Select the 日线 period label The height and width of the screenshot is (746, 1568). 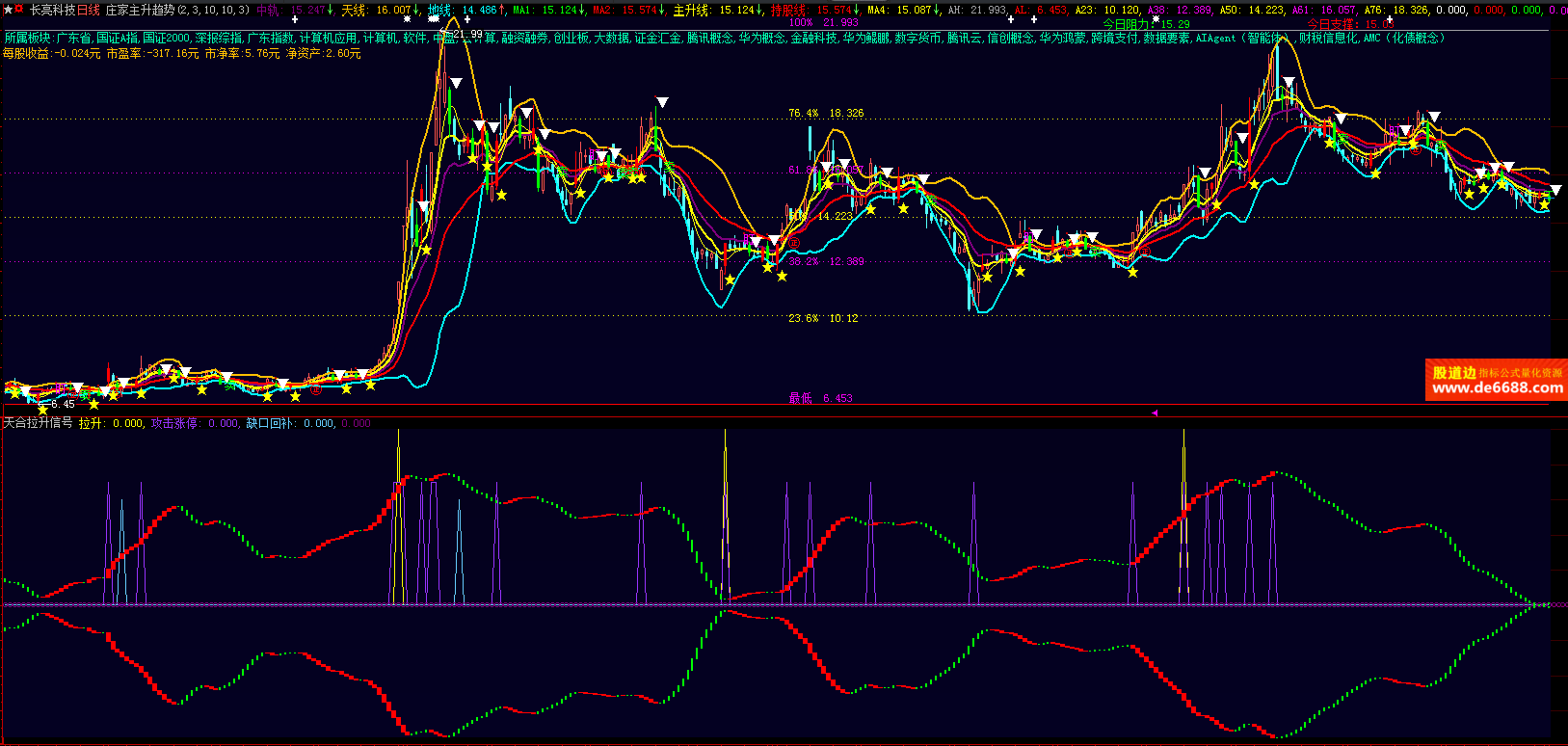pos(88,10)
